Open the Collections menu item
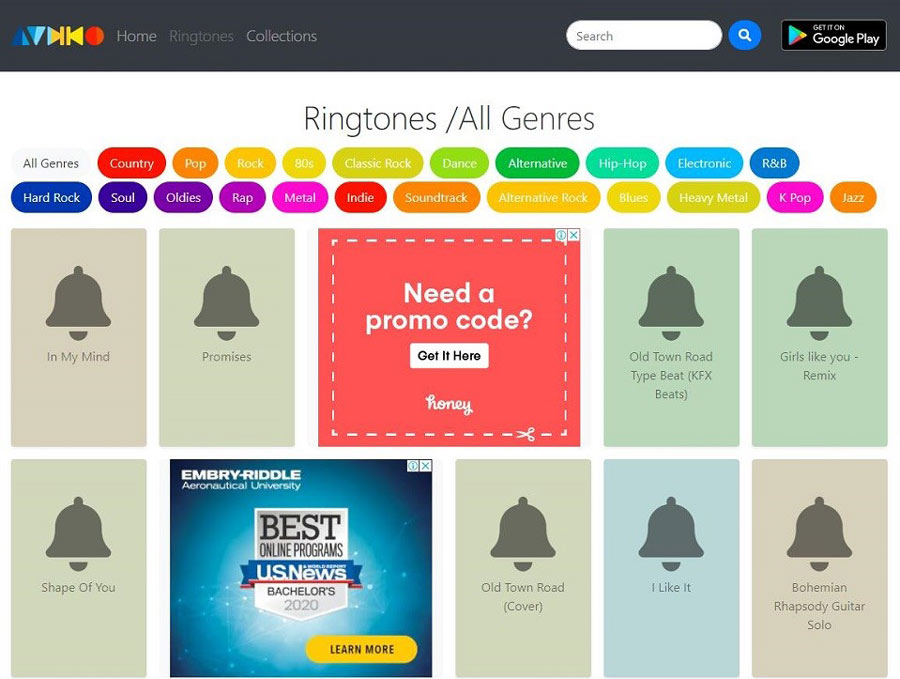900x679 pixels. (281, 36)
